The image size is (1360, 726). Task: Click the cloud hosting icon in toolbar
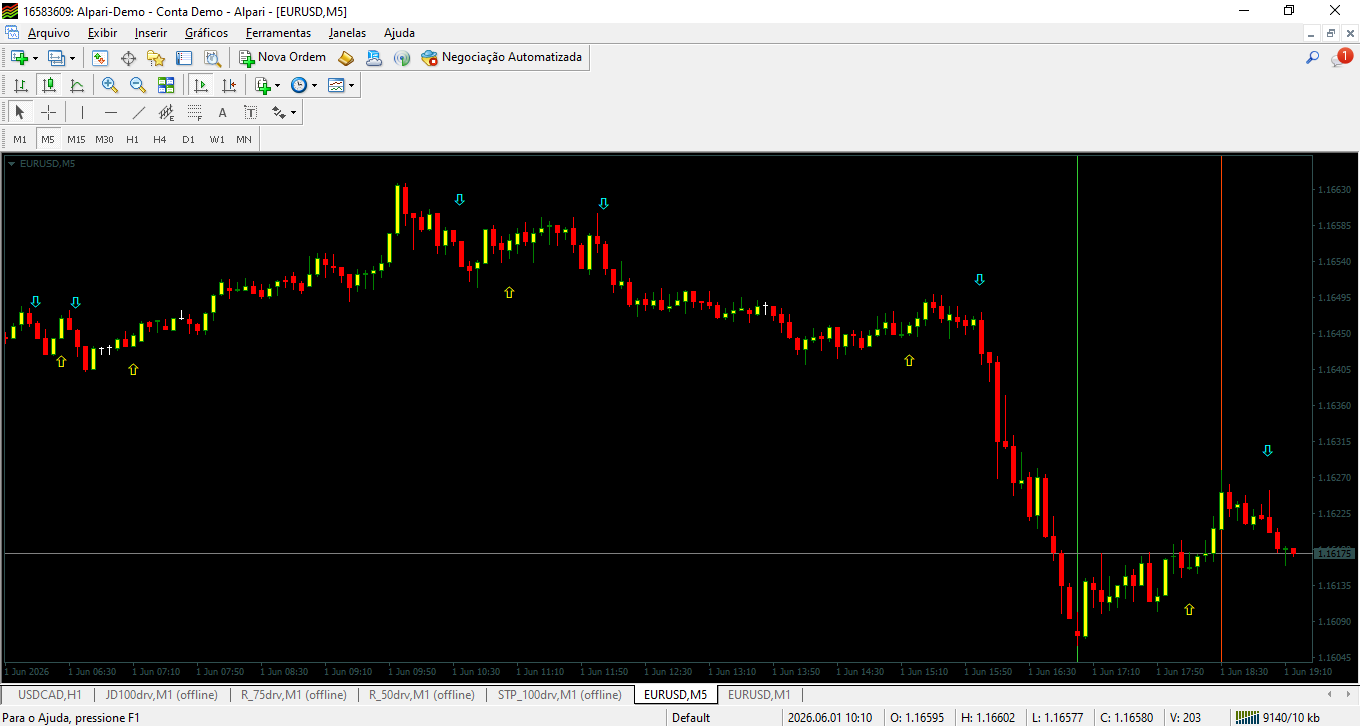(x=374, y=58)
